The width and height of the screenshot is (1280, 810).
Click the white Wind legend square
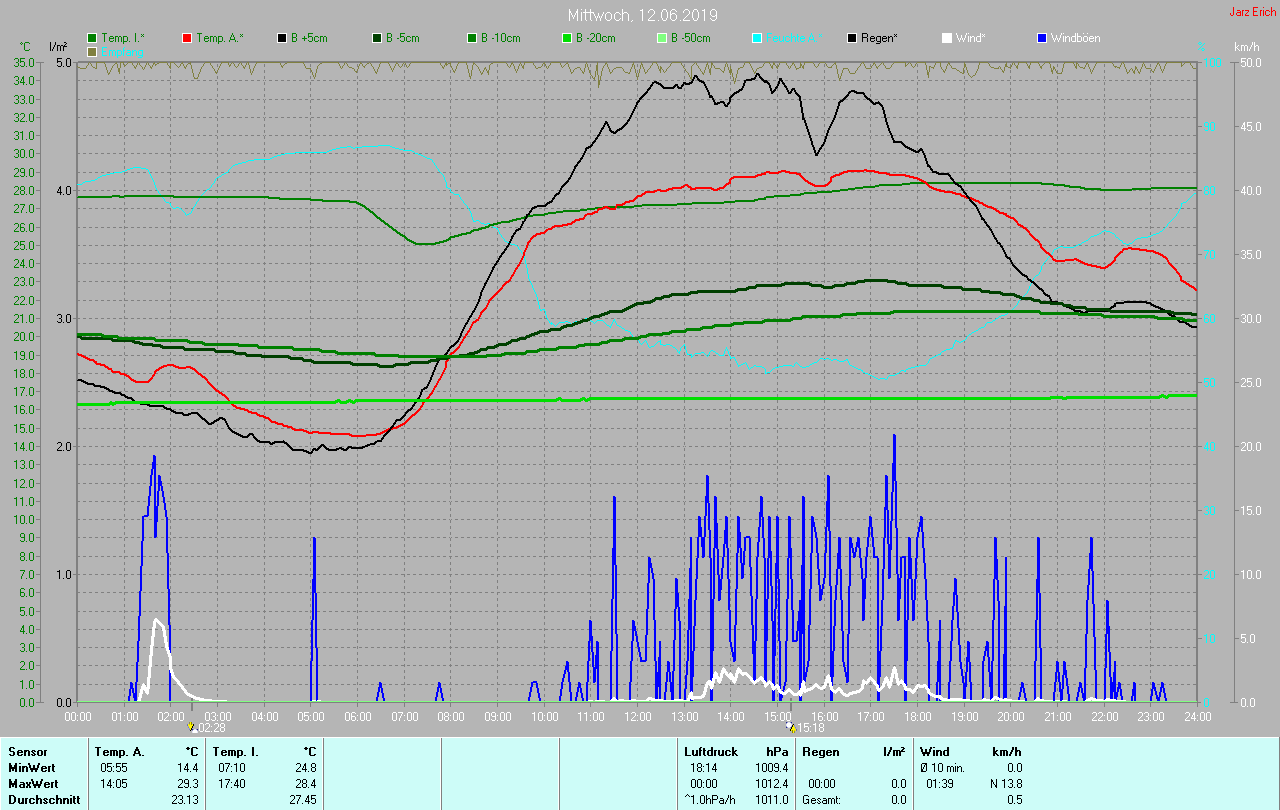point(946,38)
